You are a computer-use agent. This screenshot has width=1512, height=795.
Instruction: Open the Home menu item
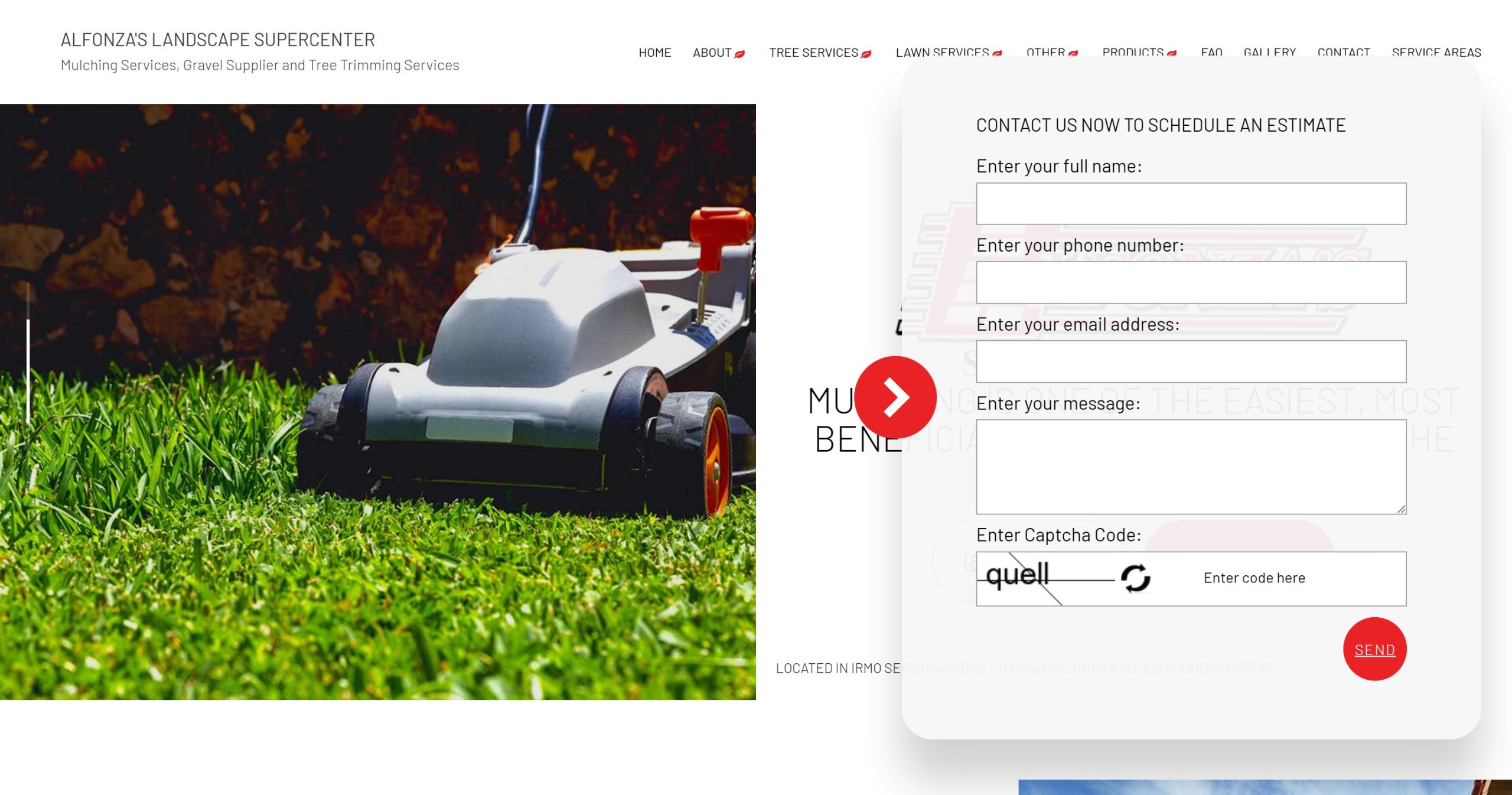(654, 53)
